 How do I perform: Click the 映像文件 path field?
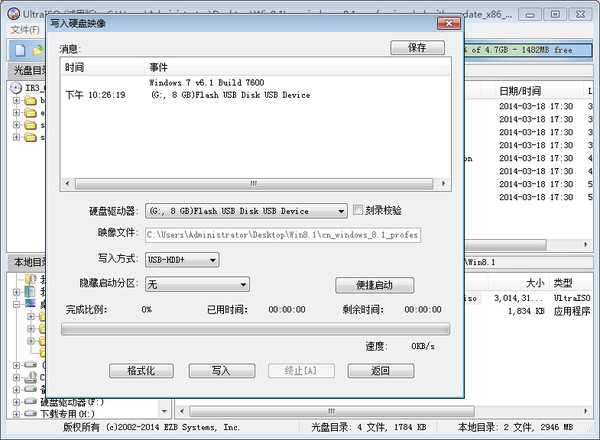(x=283, y=235)
